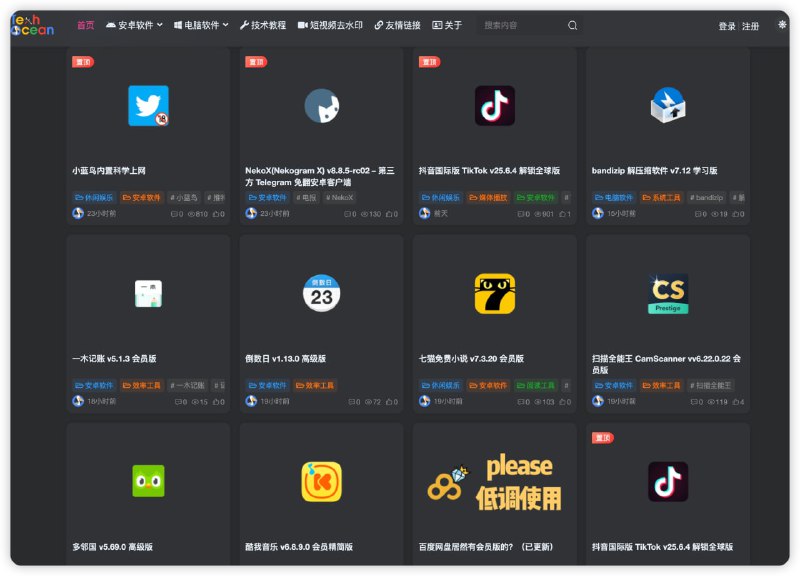
Task: Open the 倒数日 calendar 23 icon
Action: (322, 293)
